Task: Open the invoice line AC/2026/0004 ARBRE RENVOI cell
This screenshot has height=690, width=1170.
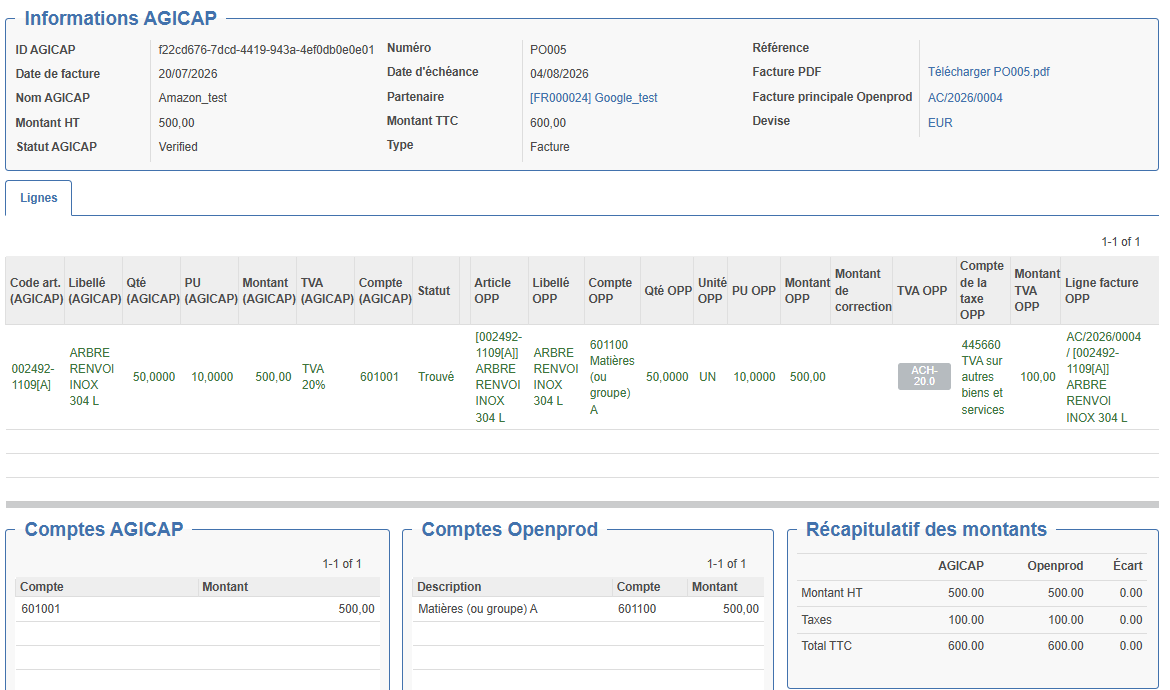Action: click(x=1108, y=377)
